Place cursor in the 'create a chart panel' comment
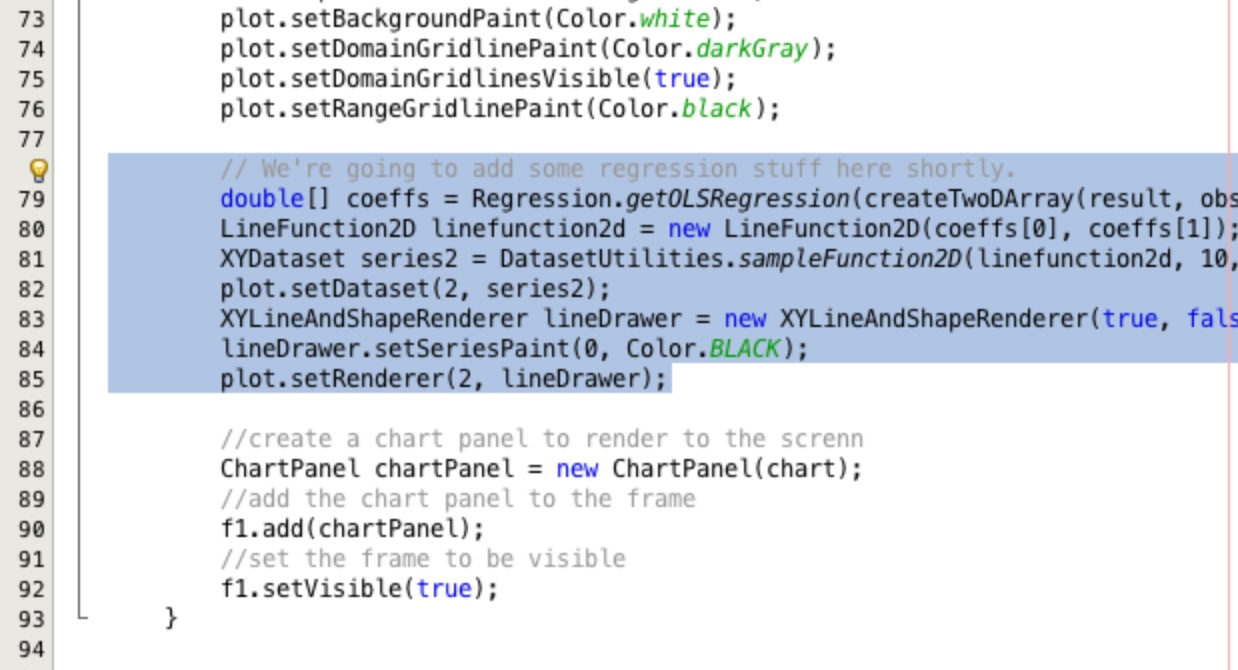Screen dimensions: 1238x670 pos(541,439)
